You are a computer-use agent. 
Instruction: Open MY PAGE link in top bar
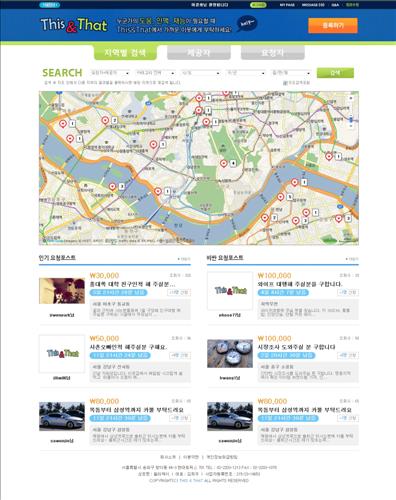click(287, 5)
